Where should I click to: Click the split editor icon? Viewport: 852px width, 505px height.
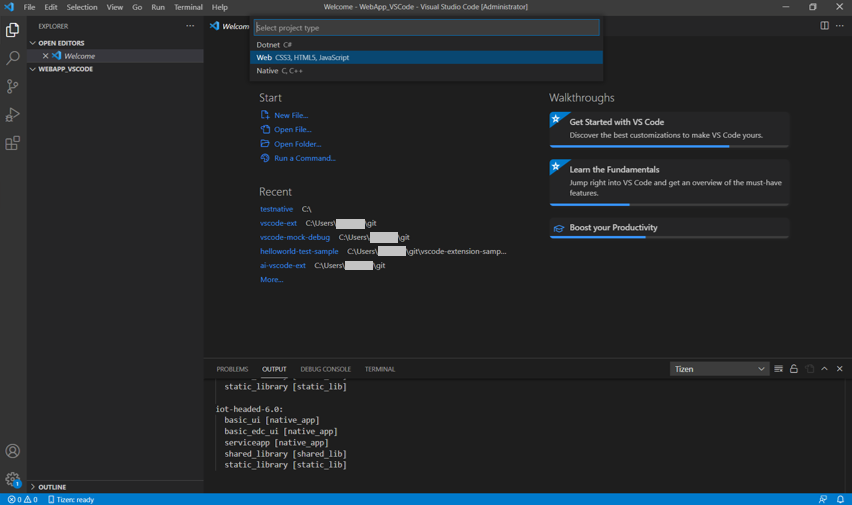tap(824, 26)
